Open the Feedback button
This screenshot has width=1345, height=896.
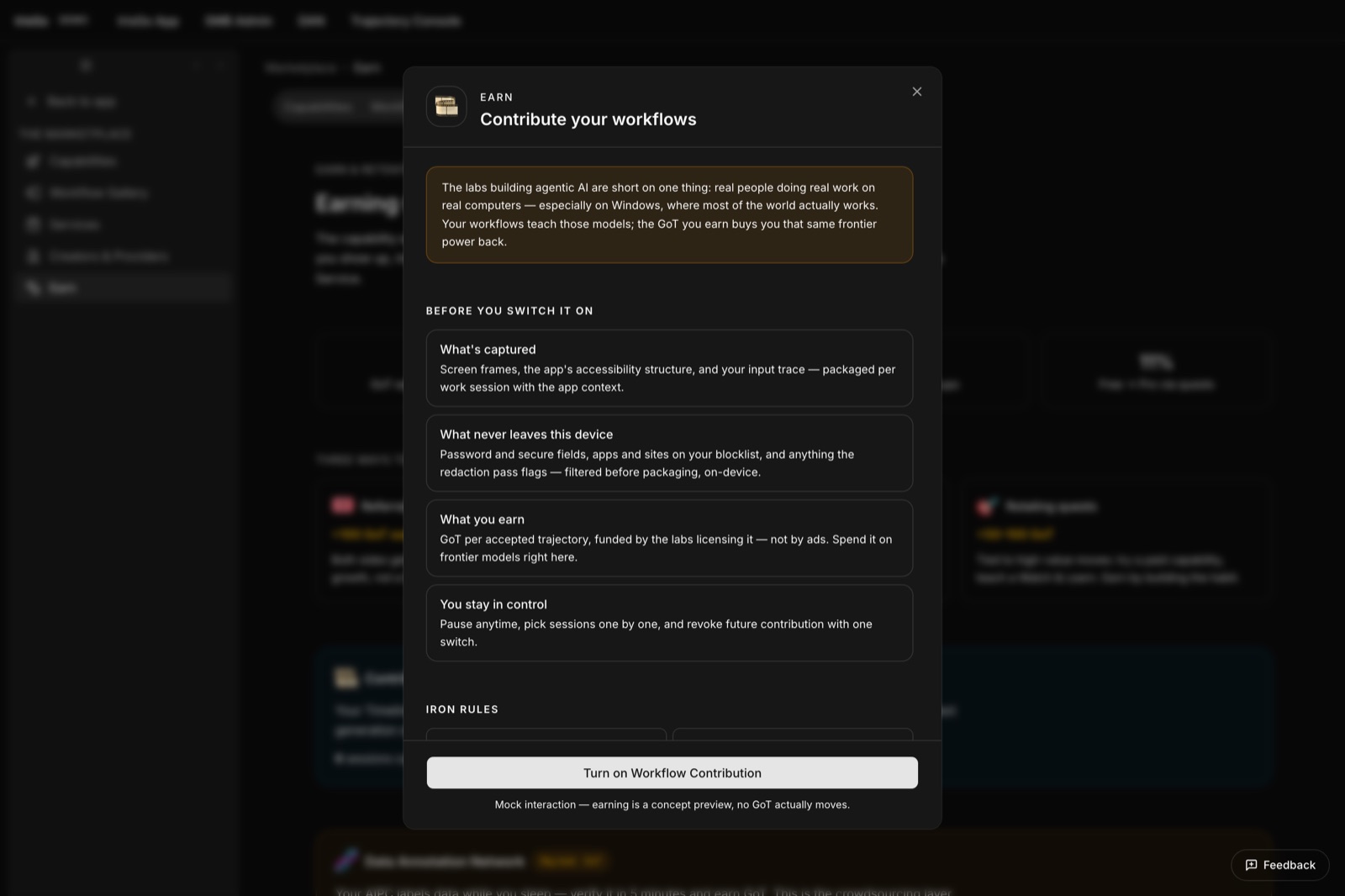tap(1279, 865)
